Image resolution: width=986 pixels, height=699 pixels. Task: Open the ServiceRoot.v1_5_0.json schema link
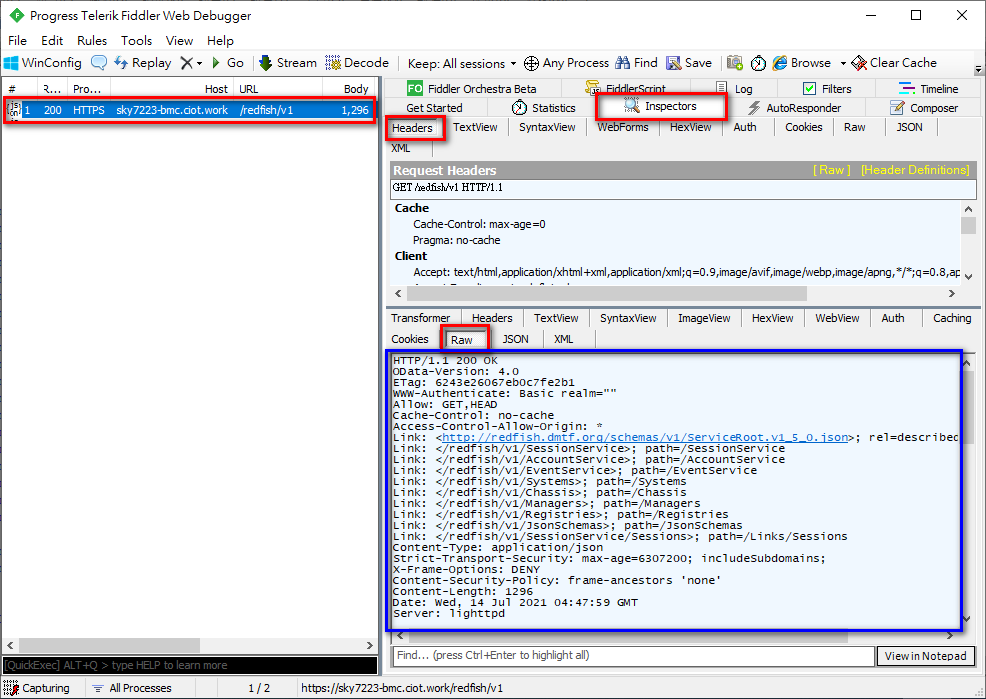pyautogui.click(x=645, y=437)
